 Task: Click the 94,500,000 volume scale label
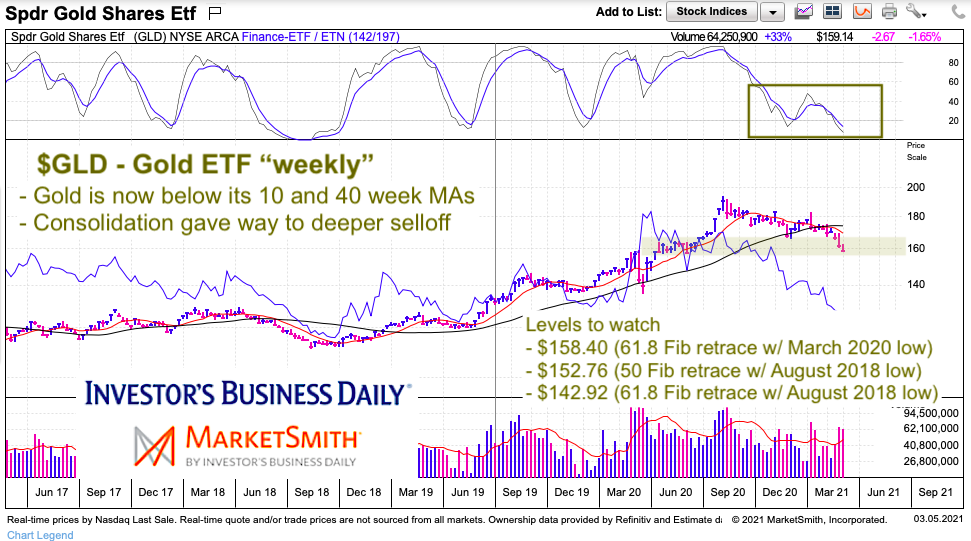pos(931,413)
